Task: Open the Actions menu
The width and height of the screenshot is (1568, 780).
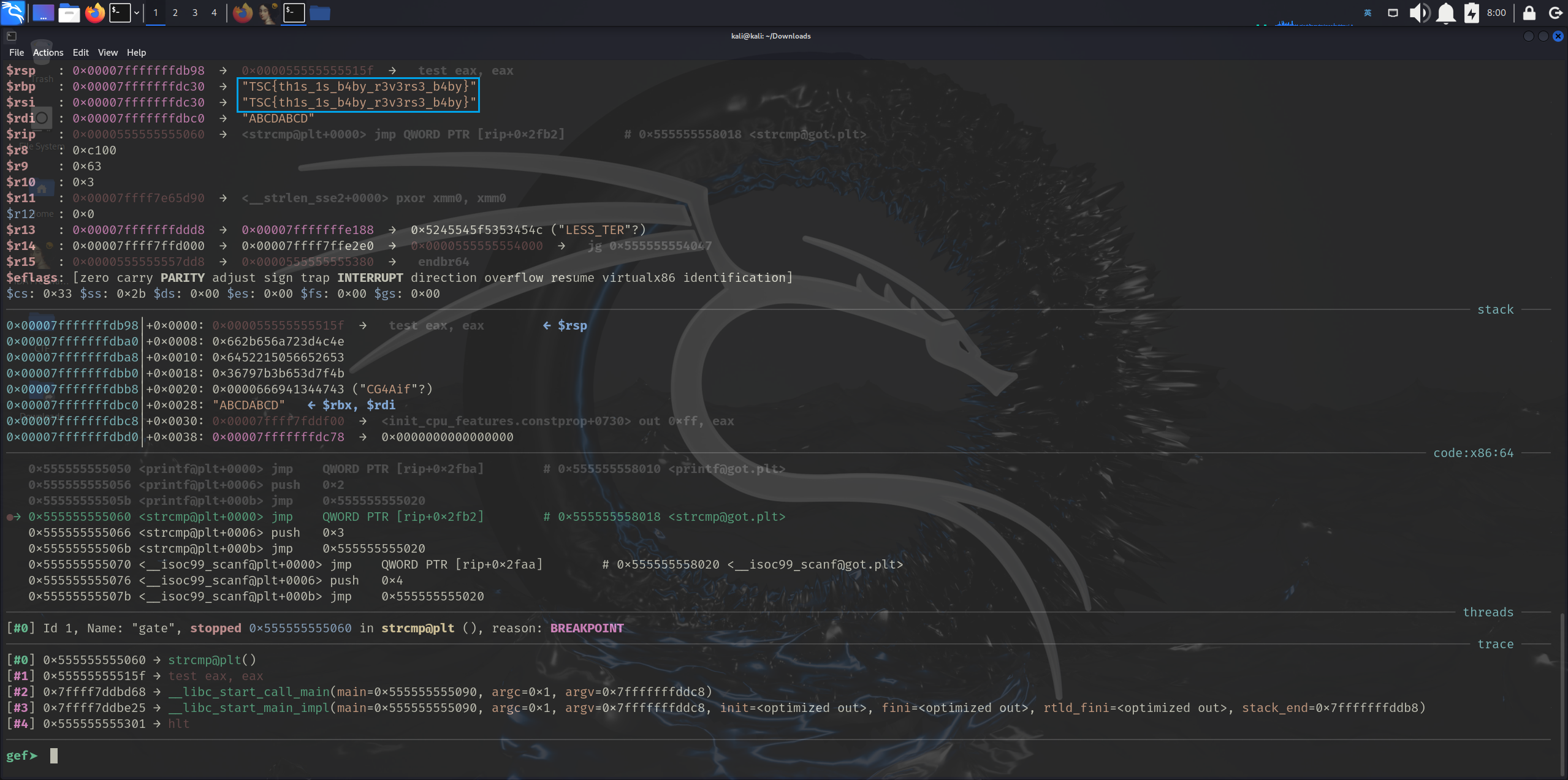Action: (x=48, y=53)
